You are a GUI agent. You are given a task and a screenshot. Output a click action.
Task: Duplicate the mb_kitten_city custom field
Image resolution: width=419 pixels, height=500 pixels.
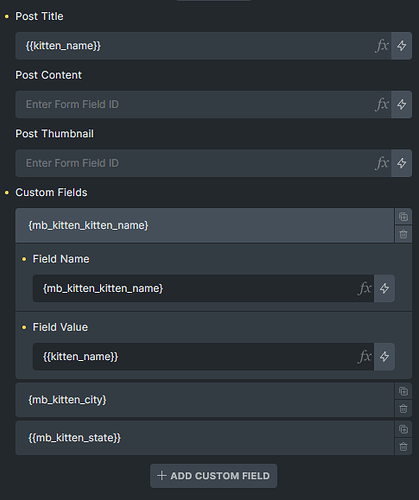pos(403,391)
